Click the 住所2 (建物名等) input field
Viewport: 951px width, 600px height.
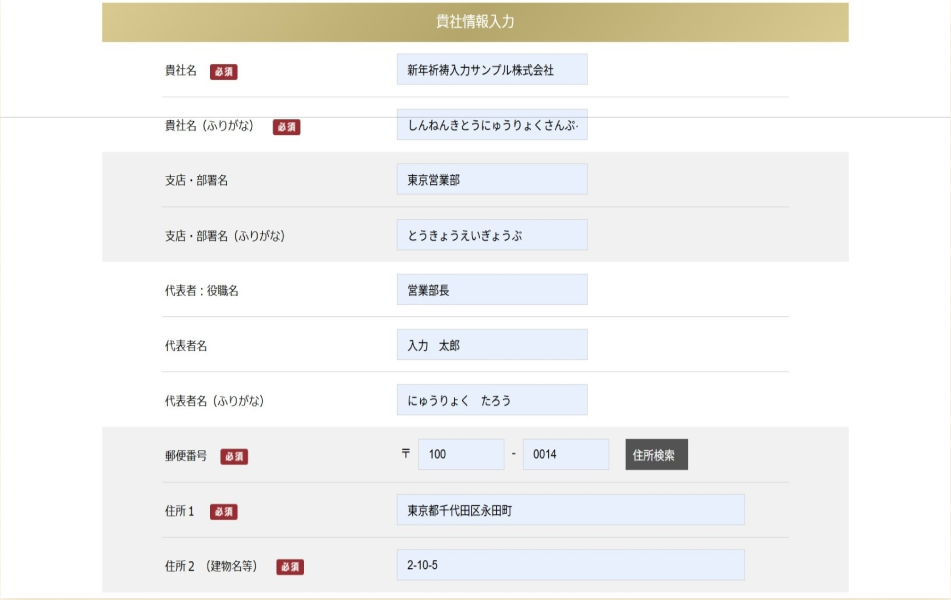click(x=570, y=565)
